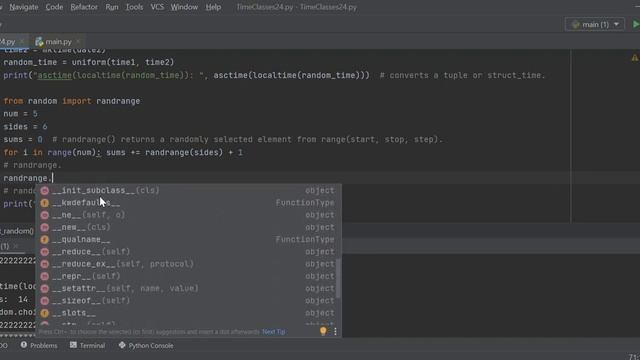Click the Terminal tool window icon

pos(73,345)
